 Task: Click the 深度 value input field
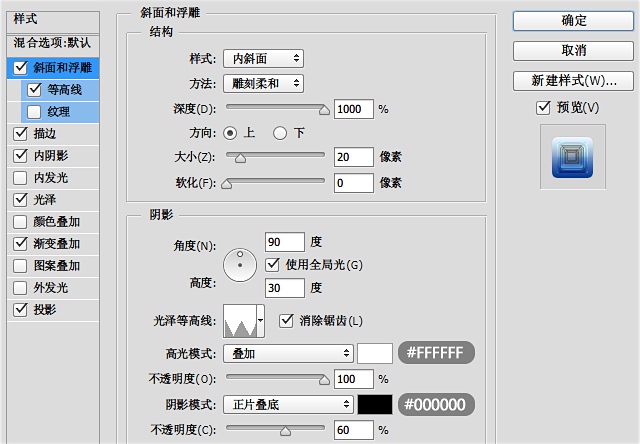(x=354, y=108)
